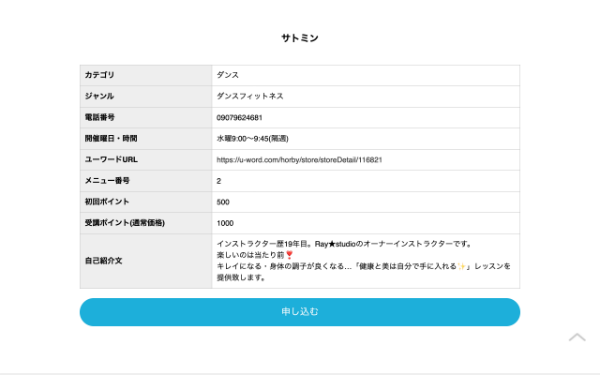Click the 初回ポイント value 500
Viewport: 600px width, 375px height.
[223, 202]
